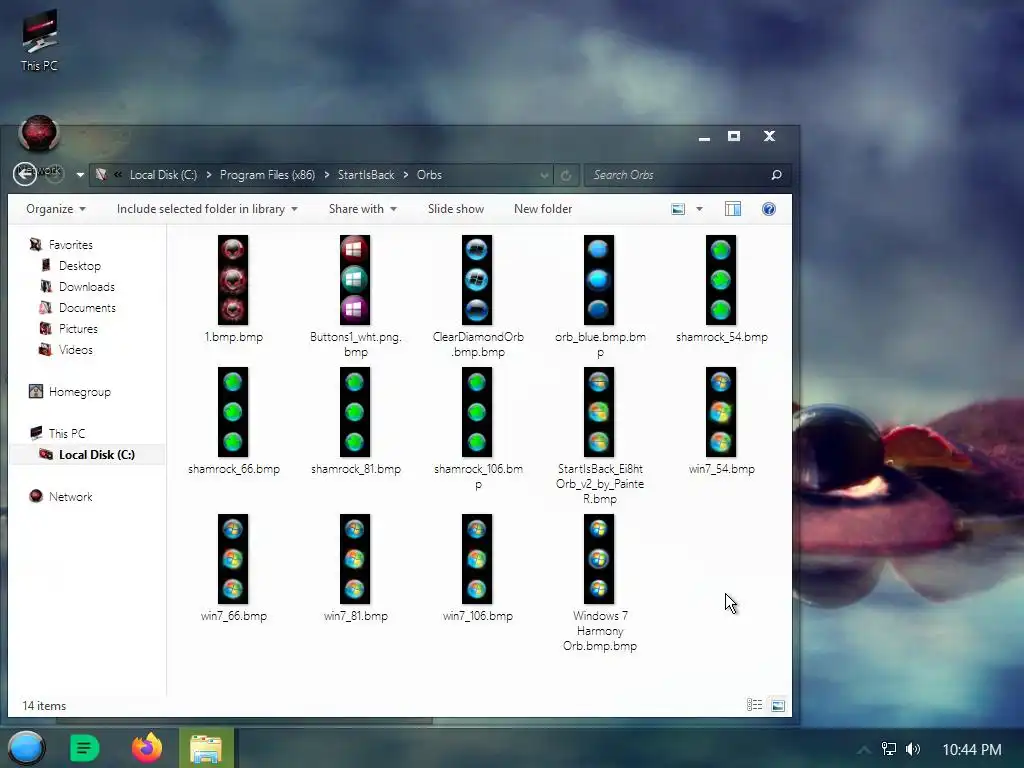Open the Help question mark icon
The height and width of the screenshot is (768, 1024).
point(769,209)
